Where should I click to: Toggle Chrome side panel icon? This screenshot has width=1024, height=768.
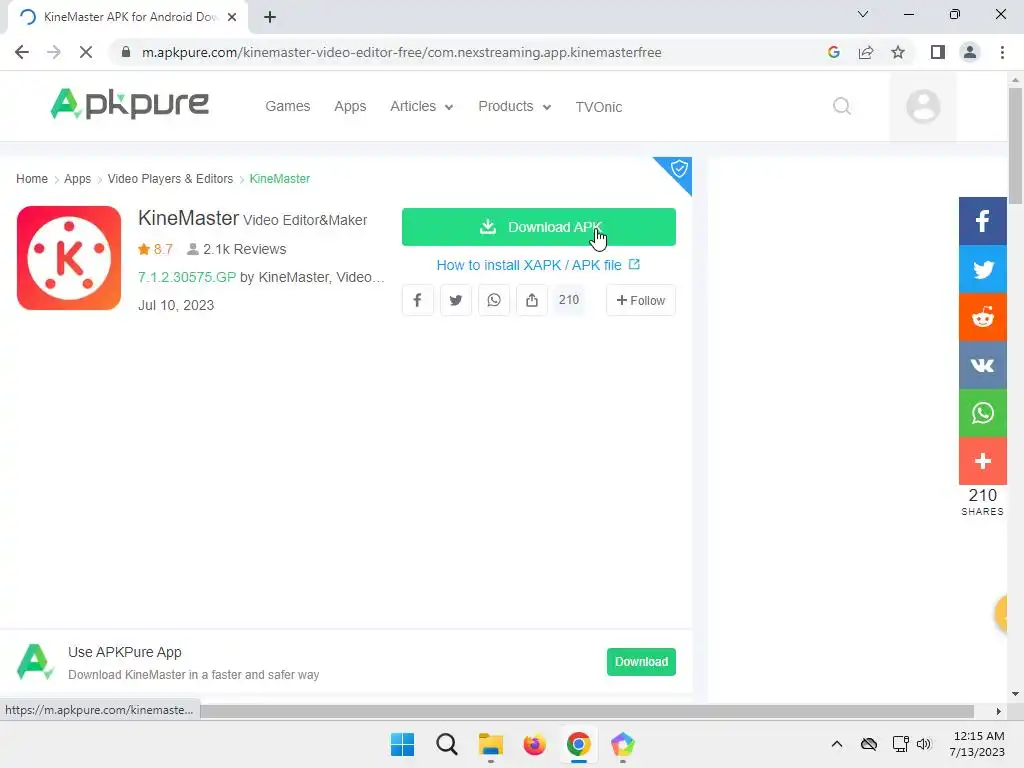tap(938, 52)
